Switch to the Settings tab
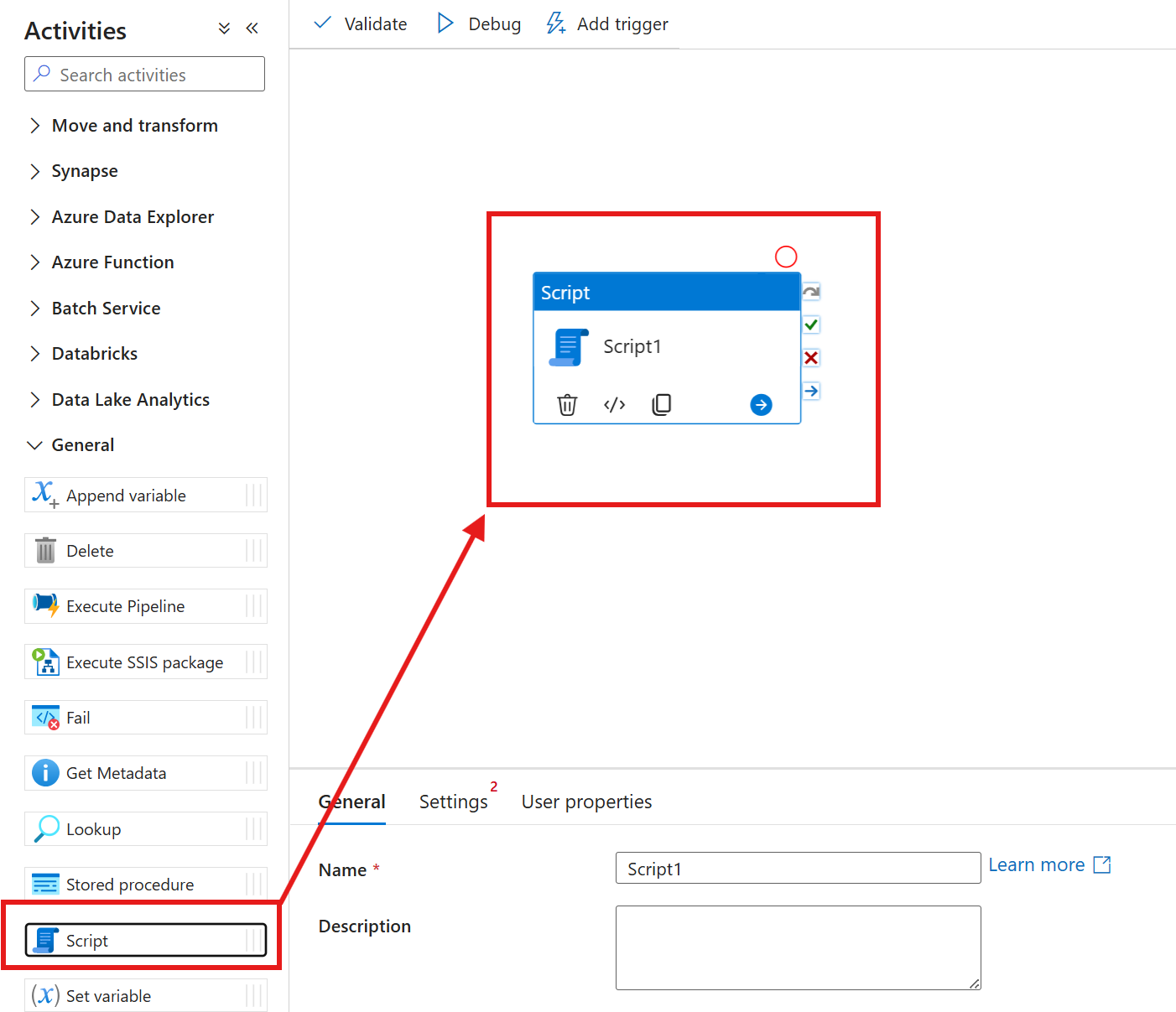The image size is (1176, 1012). click(454, 802)
